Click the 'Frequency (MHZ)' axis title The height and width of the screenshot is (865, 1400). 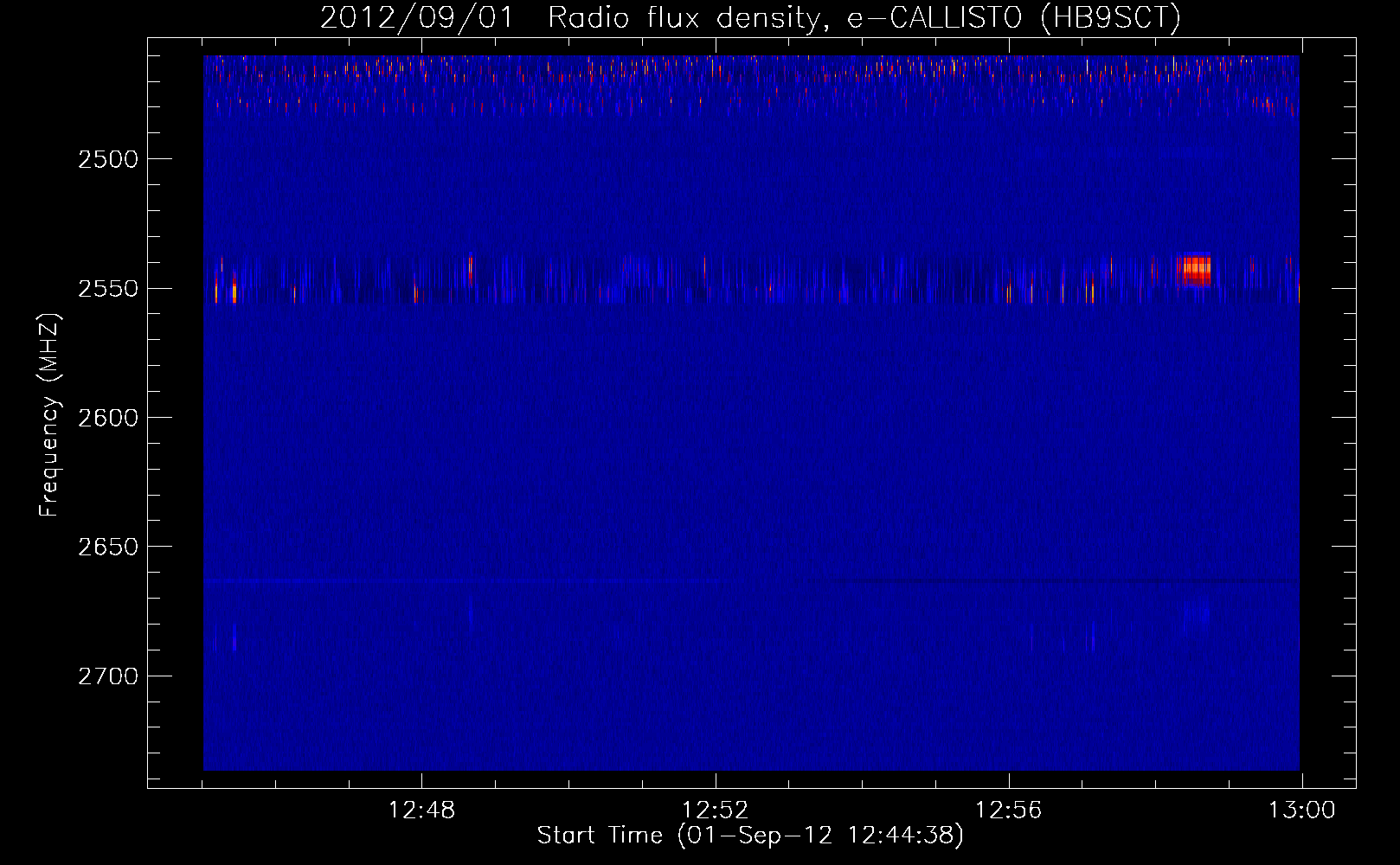pos(49,415)
